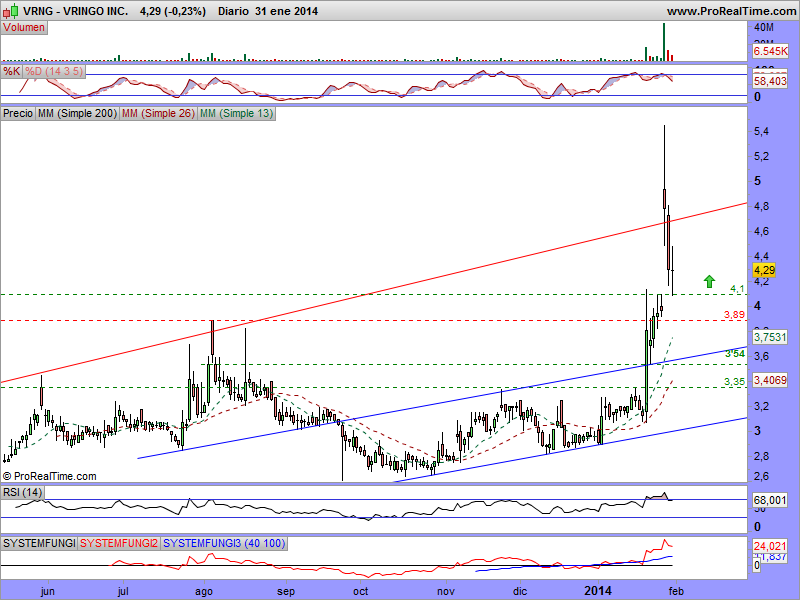Click the green 3,35 level label
Screen dimensions: 800x600
(735, 381)
